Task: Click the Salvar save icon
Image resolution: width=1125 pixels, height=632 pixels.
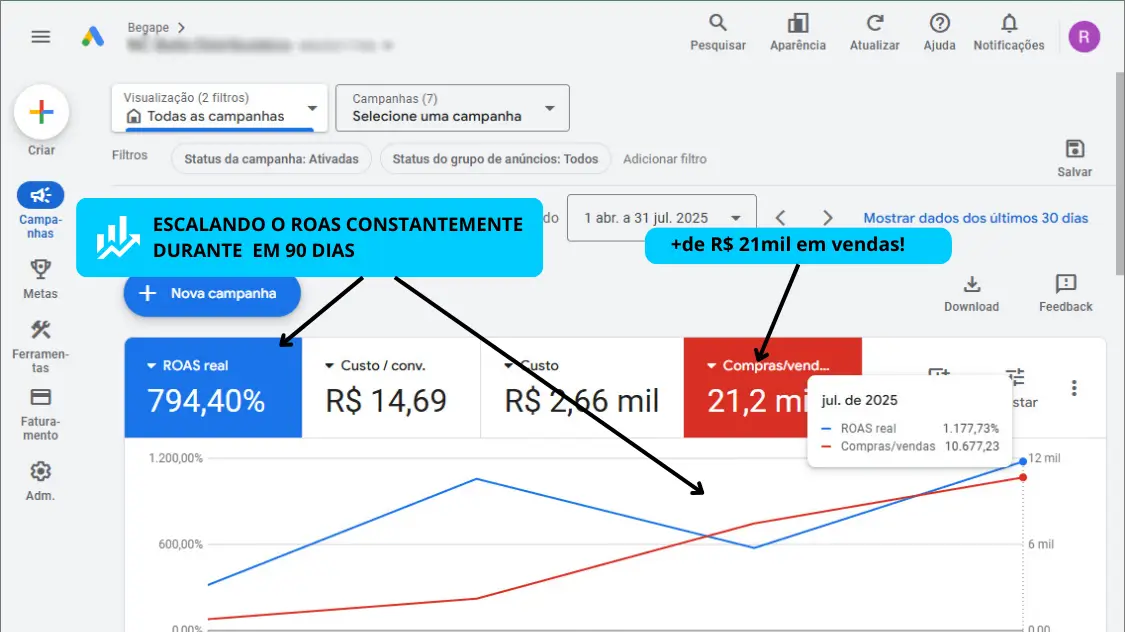Action: coord(1074,150)
